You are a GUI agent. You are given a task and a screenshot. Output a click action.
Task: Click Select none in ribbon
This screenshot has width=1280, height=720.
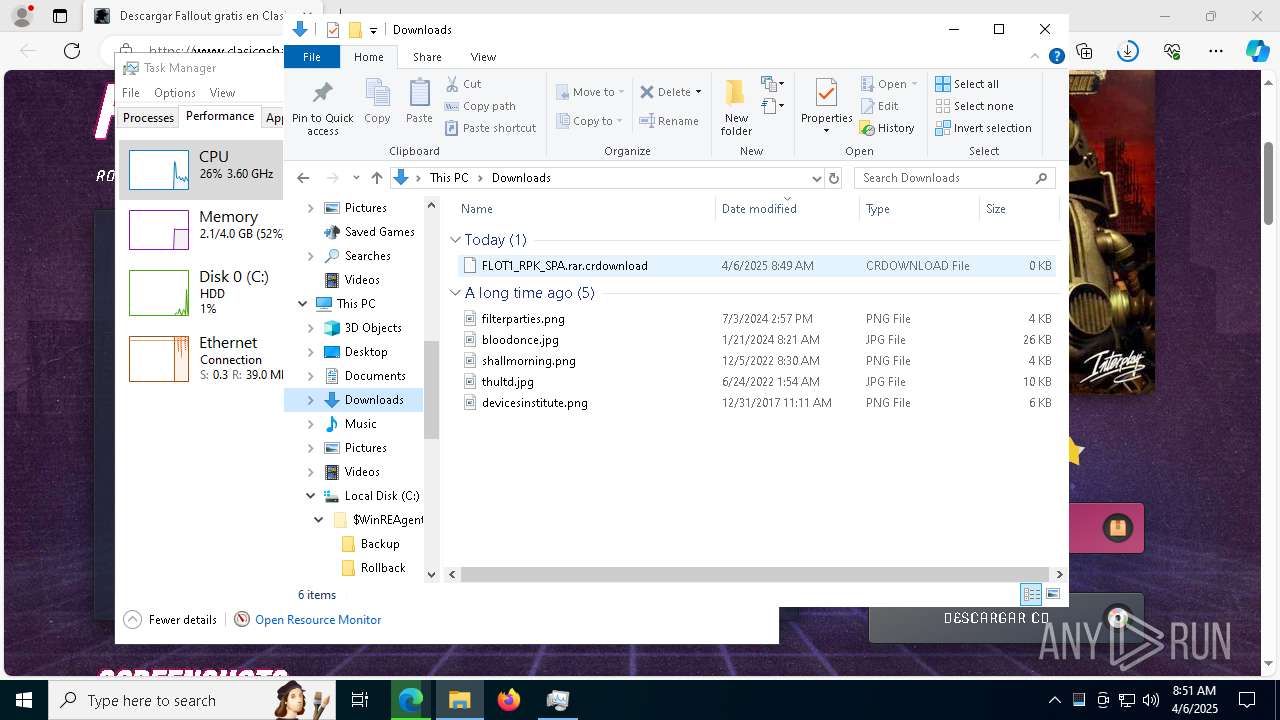tap(975, 106)
